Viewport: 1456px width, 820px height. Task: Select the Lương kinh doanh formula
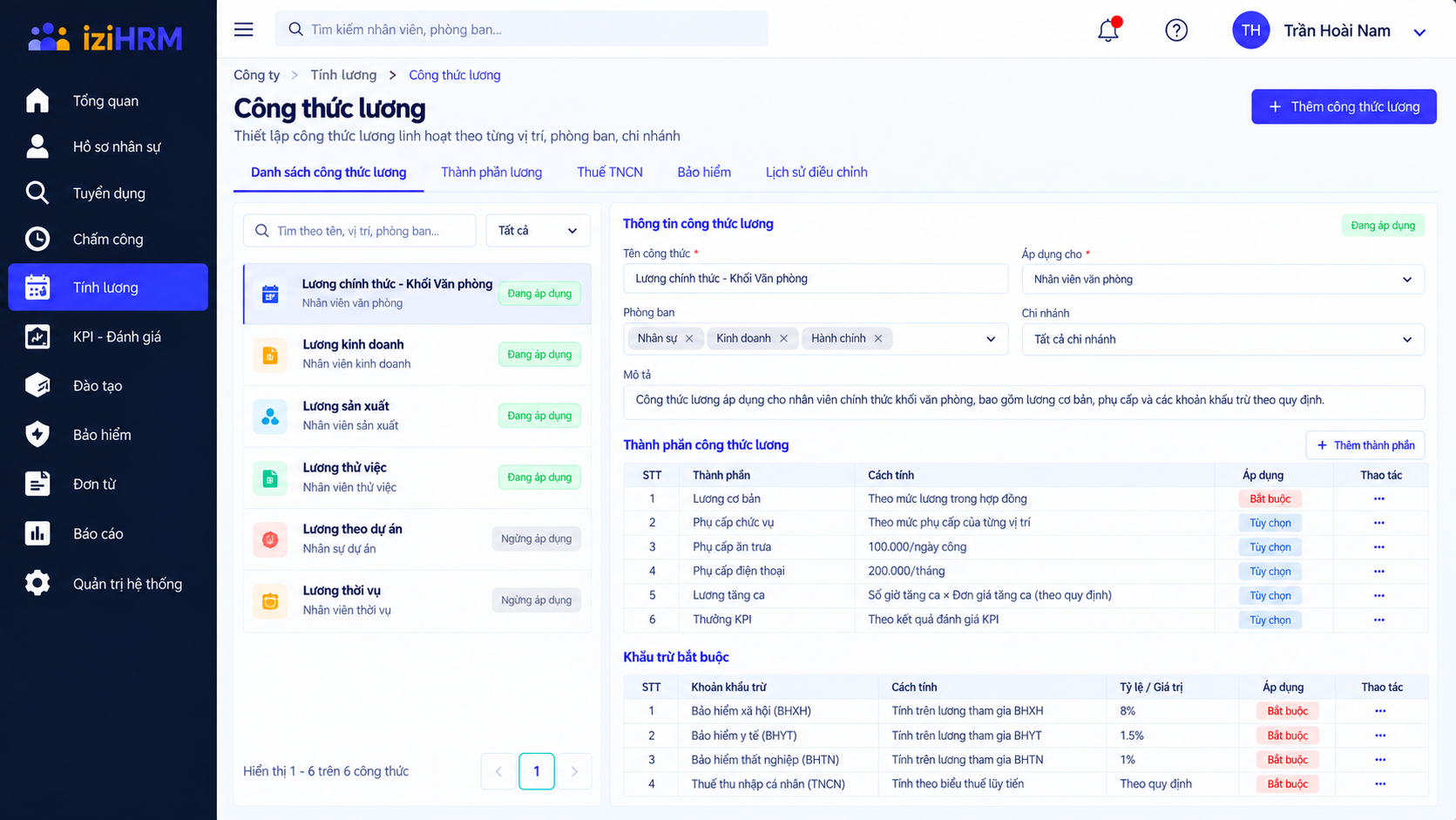click(416, 355)
